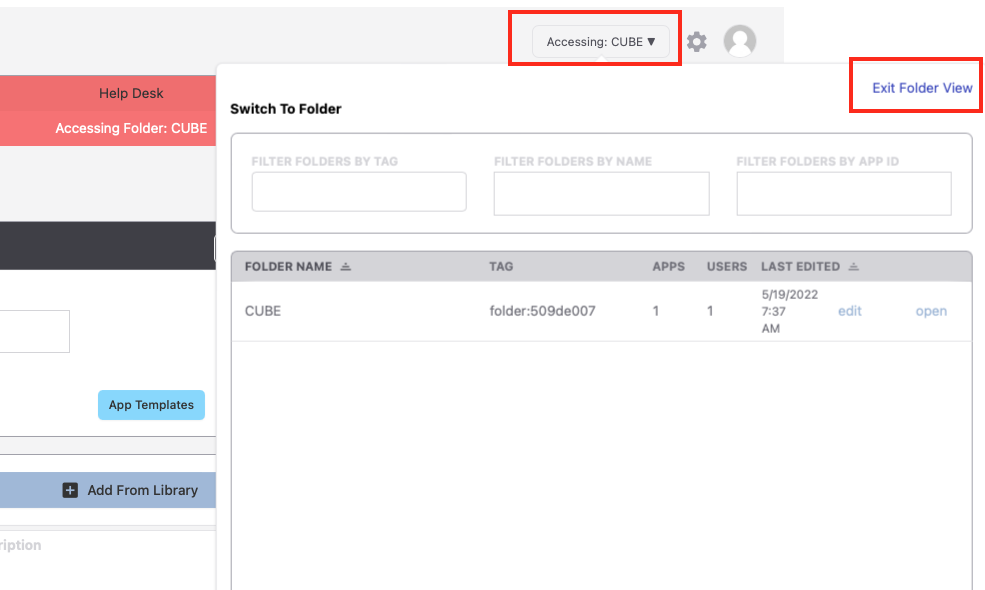Select the CUBE folder name in the table
The height and width of the screenshot is (590, 985).
(263, 311)
